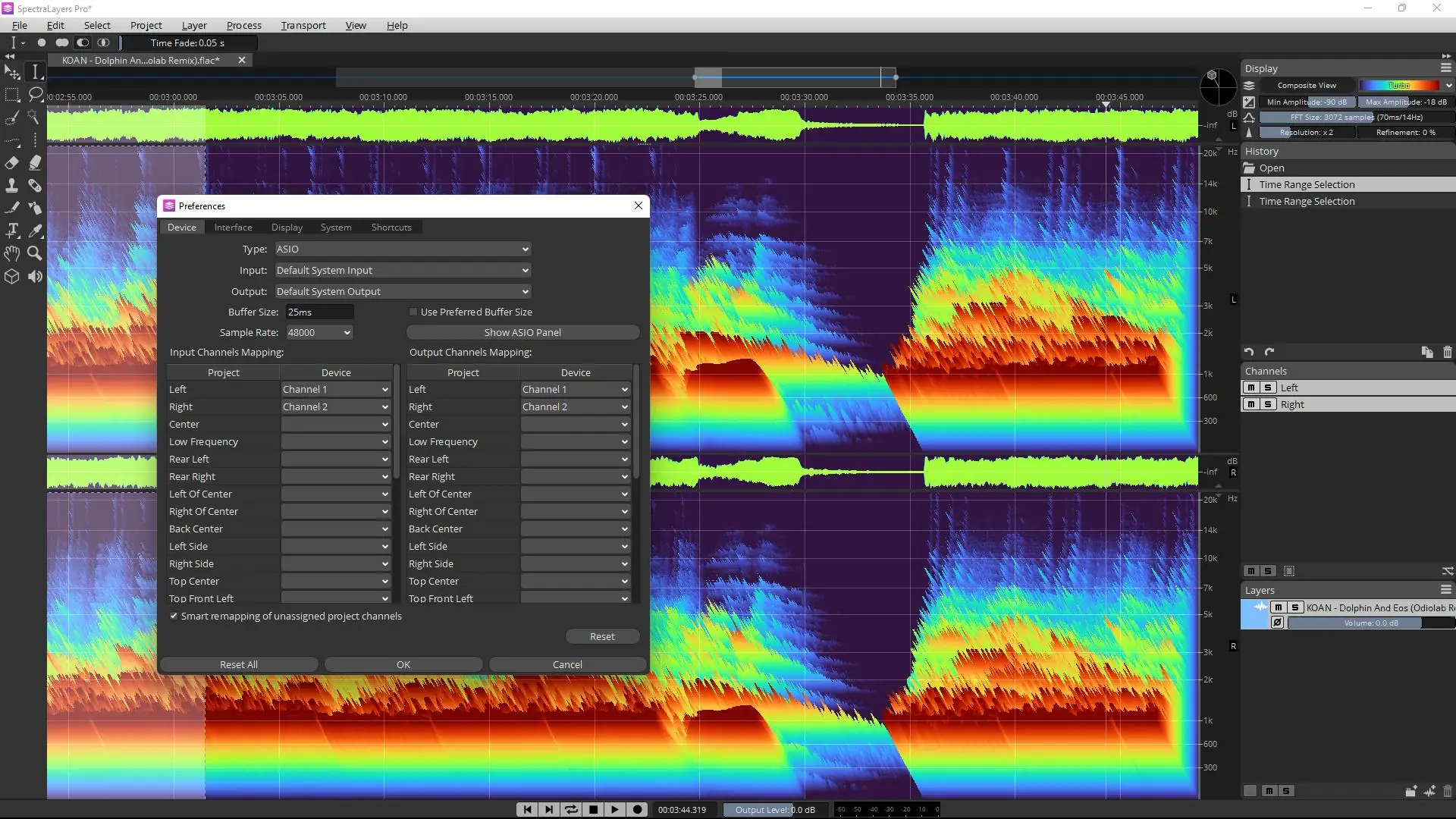Click Reset All in Preferences

pos(238,664)
